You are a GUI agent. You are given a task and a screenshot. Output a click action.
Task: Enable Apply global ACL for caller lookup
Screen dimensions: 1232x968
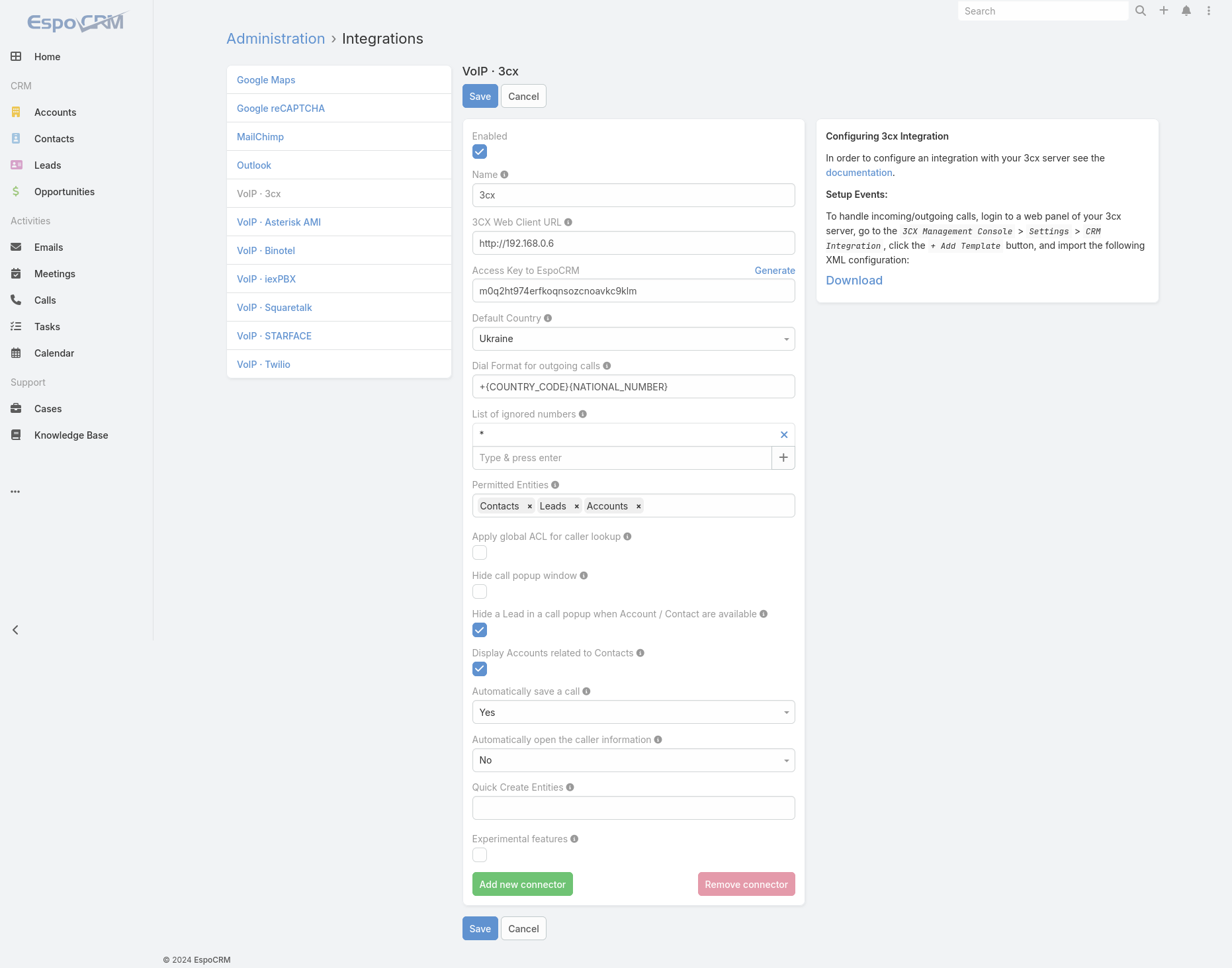click(480, 552)
